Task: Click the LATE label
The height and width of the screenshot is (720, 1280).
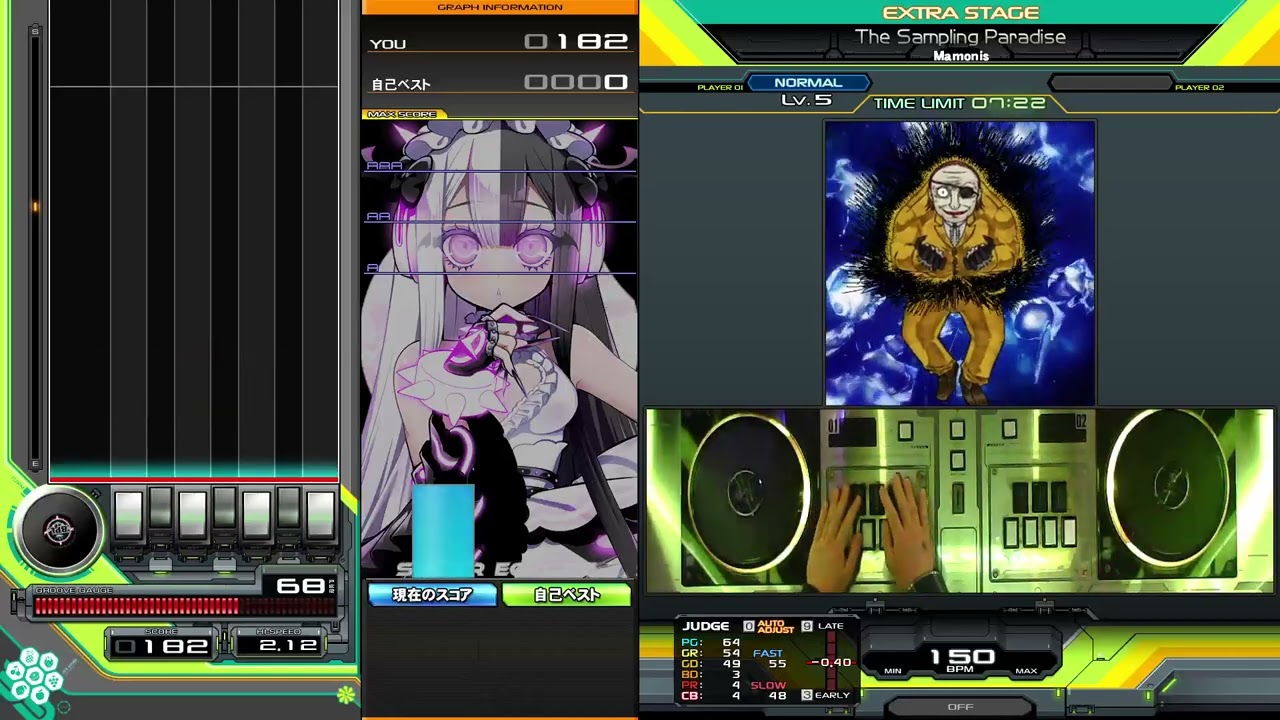Action: point(831,626)
